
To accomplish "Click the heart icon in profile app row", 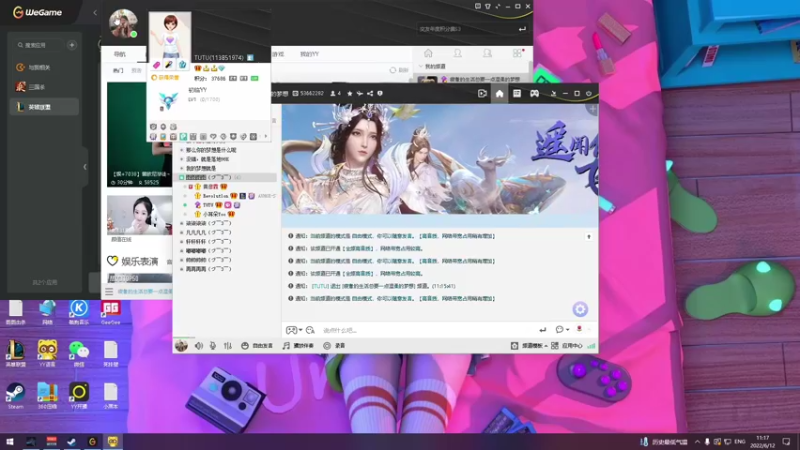I will pyautogui.click(x=213, y=137).
